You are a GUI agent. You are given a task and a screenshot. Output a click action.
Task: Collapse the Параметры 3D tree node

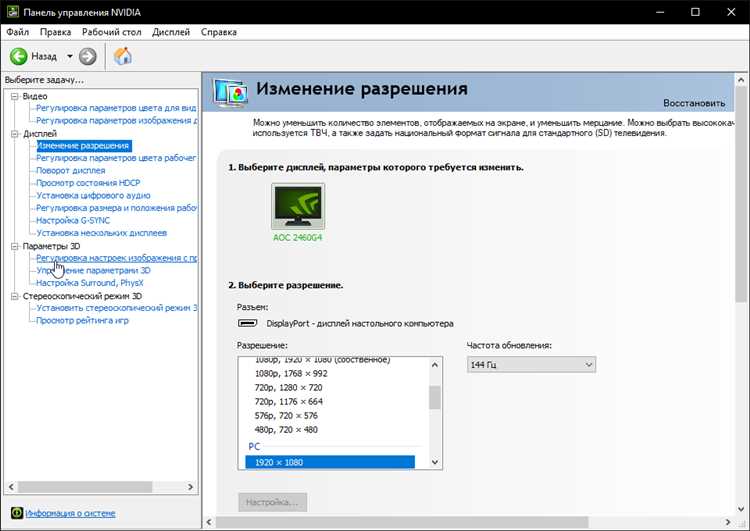(14, 246)
